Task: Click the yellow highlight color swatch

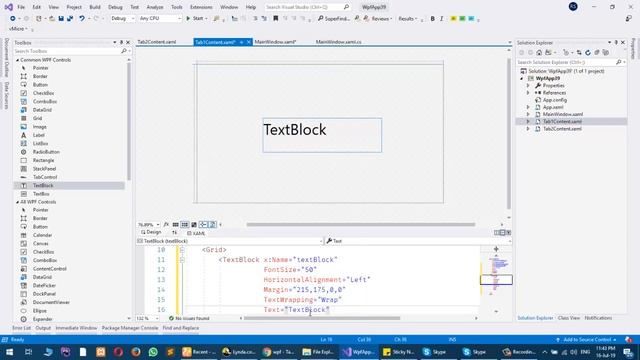Action: pyautogui.click(x=453, y=18)
